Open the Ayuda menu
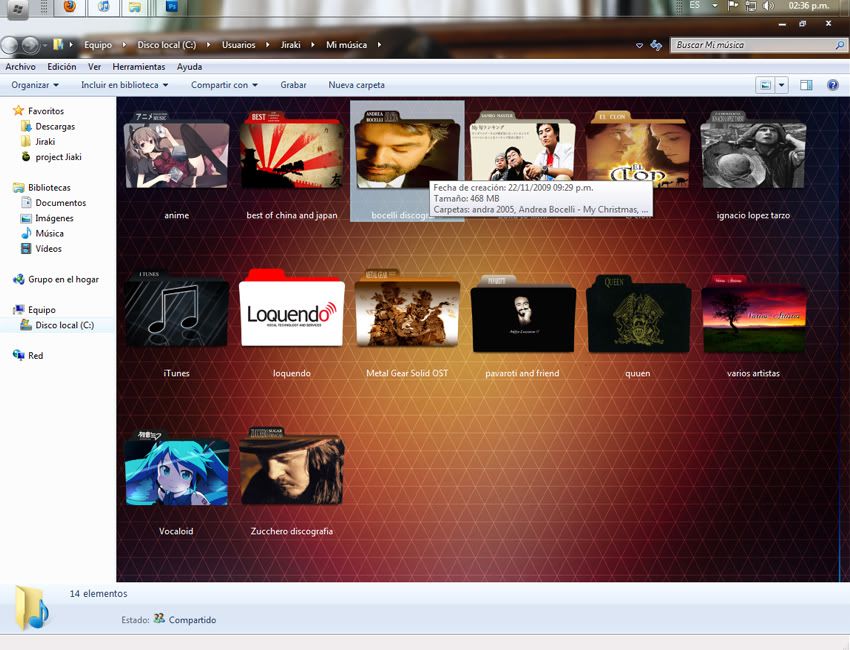This screenshot has height=650, width=850. [189, 67]
